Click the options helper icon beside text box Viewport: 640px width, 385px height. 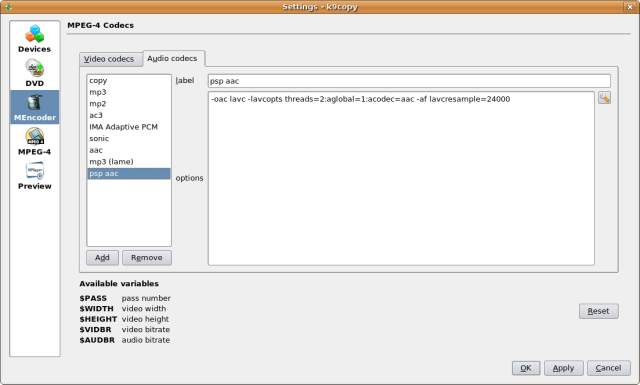pos(604,98)
